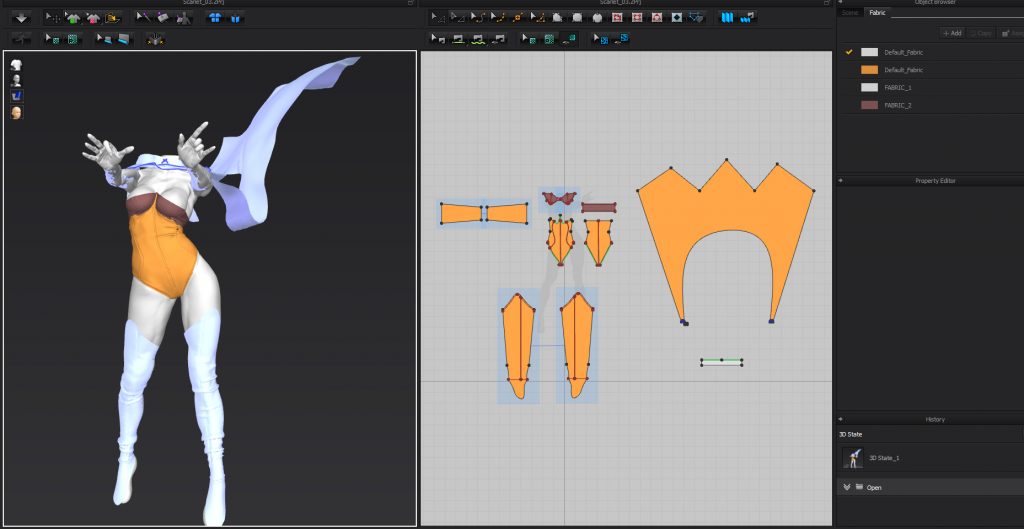Viewport: 1024px width, 529px height.
Task: Toggle the yellow checkmark on first Default_Fabric
Action: 849,52
